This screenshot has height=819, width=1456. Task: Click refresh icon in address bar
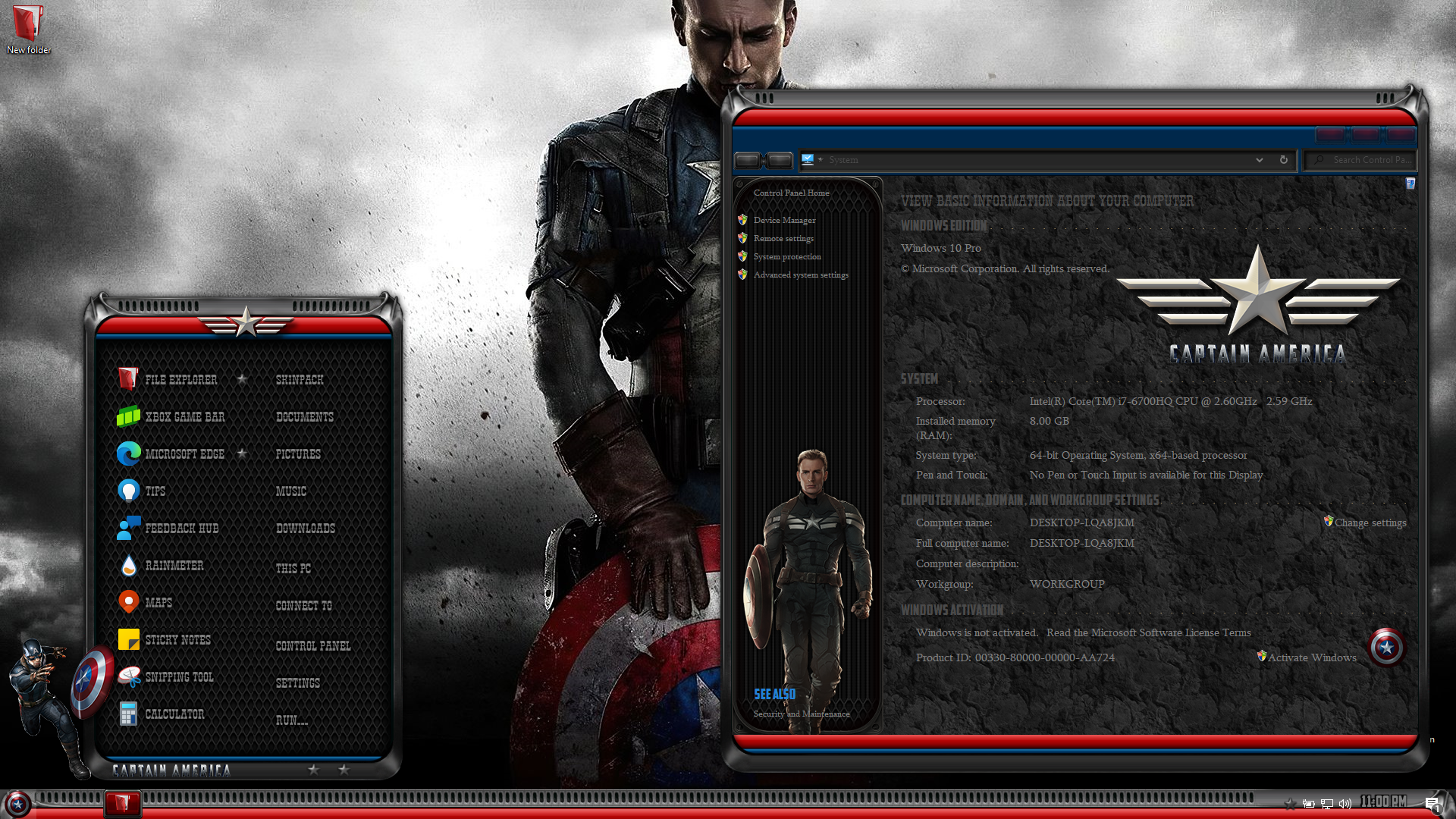tap(1283, 160)
